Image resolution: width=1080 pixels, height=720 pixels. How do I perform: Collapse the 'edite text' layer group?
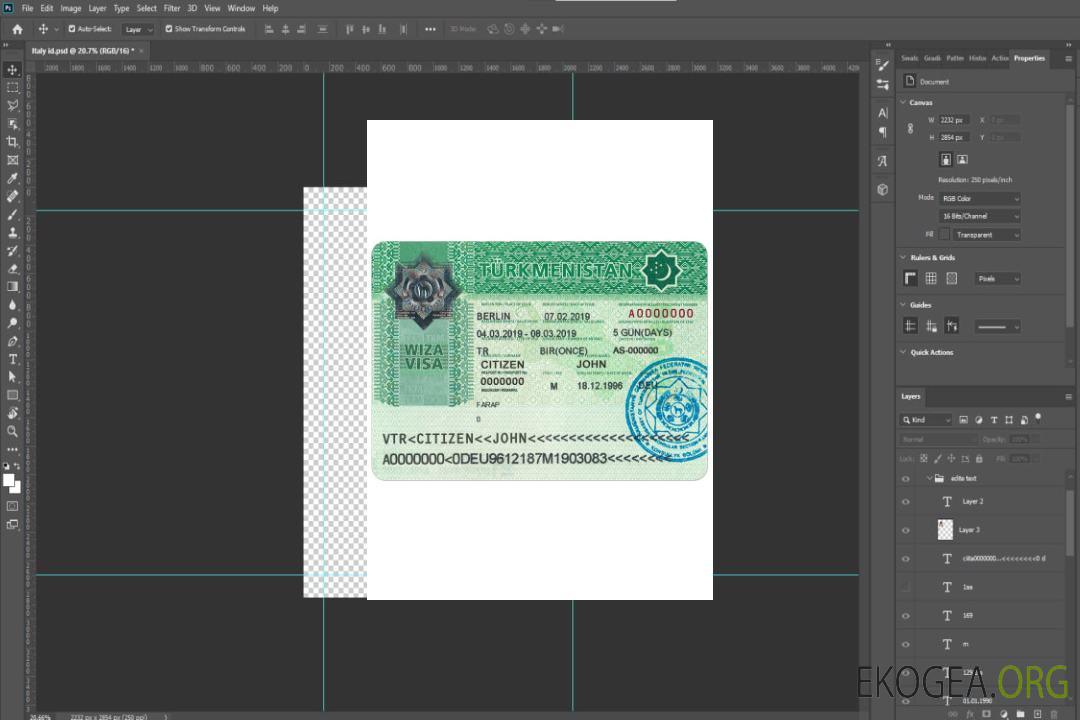929,478
